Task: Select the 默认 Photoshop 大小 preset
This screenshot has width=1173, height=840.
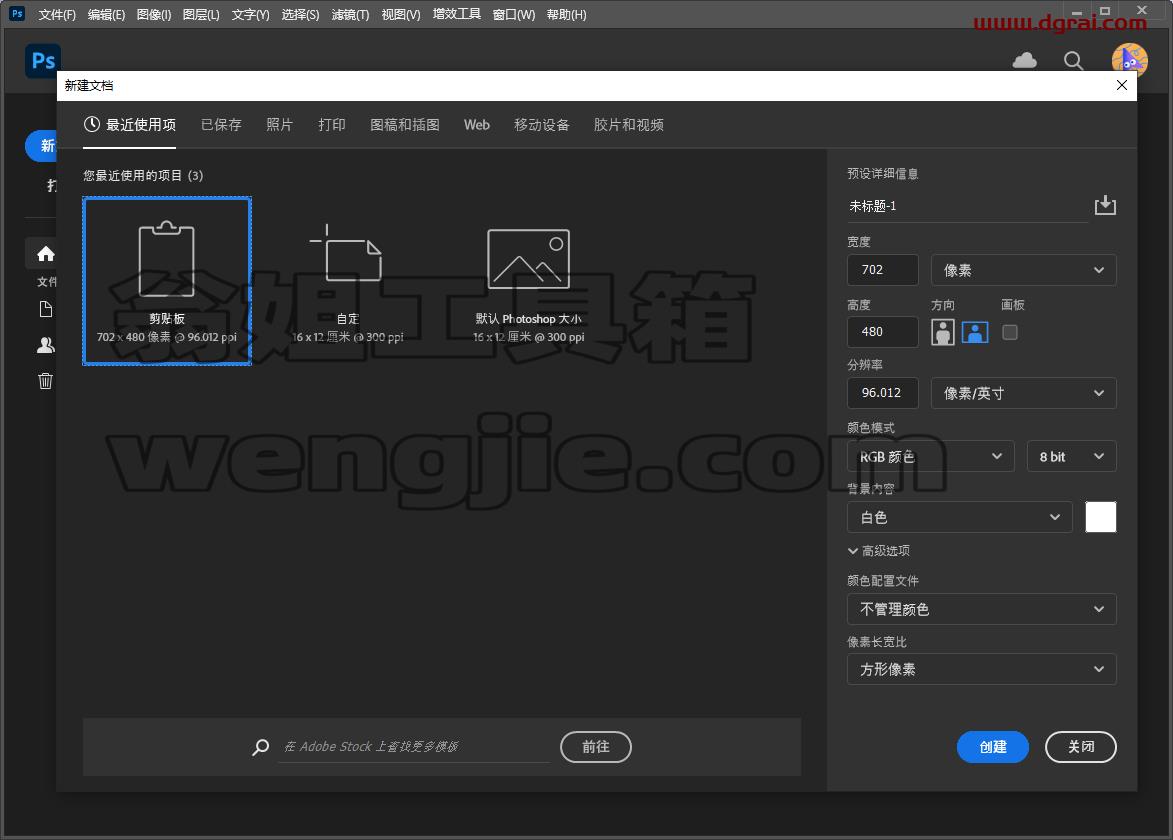Action: point(528,281)
